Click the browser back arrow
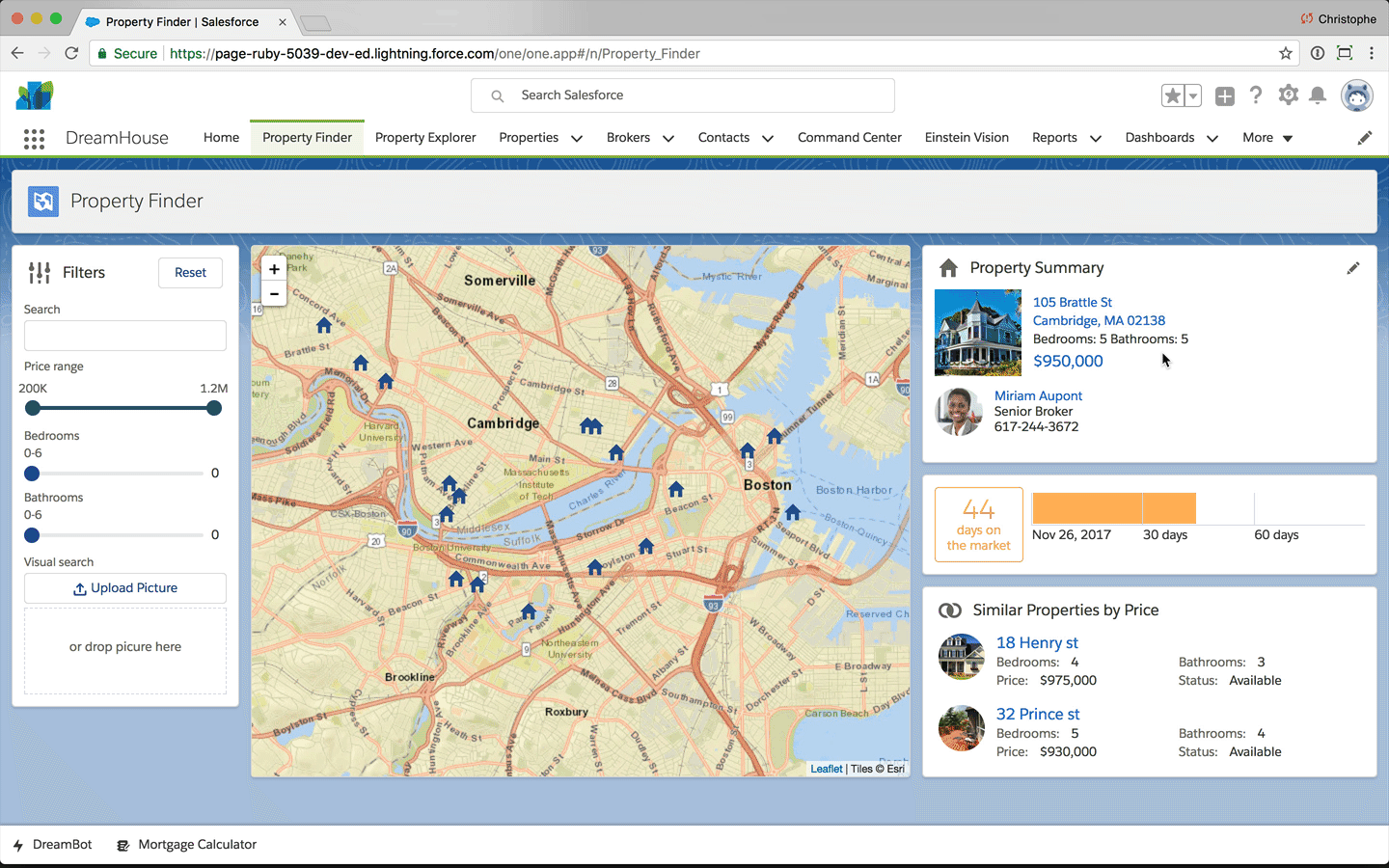Screen dimensions: 1389x868 (17, 53)
